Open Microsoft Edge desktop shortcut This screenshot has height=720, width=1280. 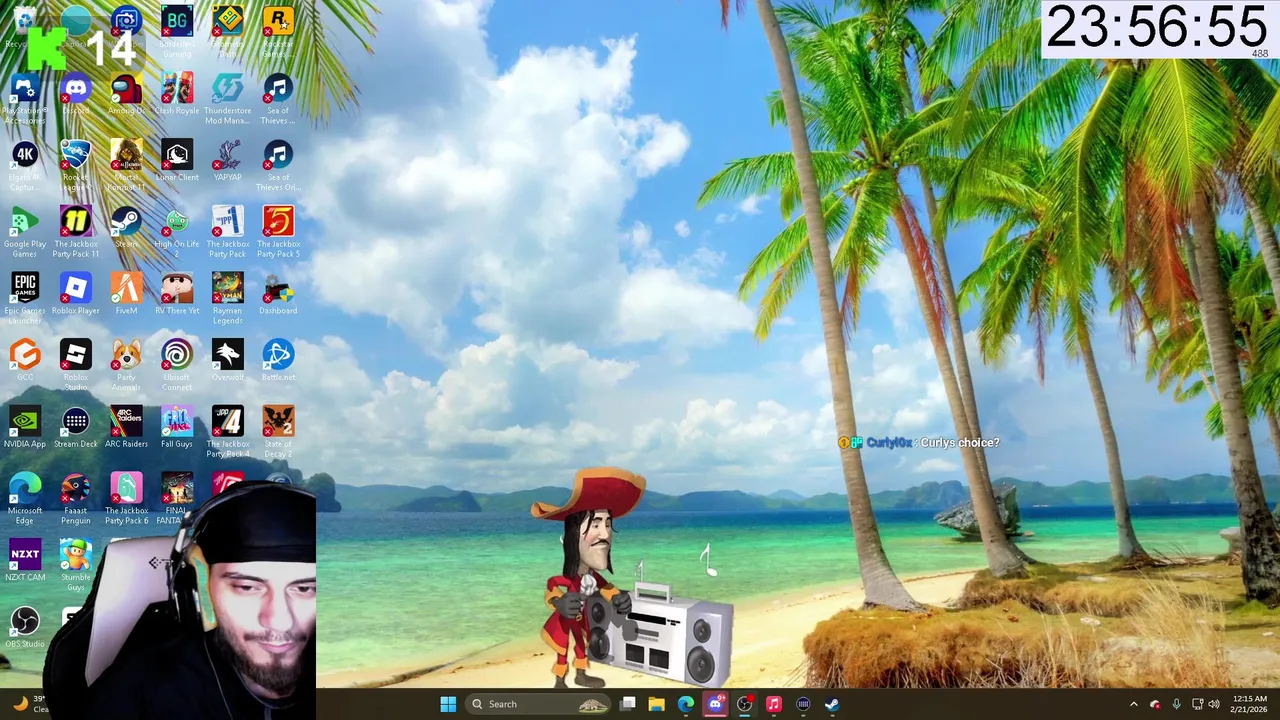point(25,498)
